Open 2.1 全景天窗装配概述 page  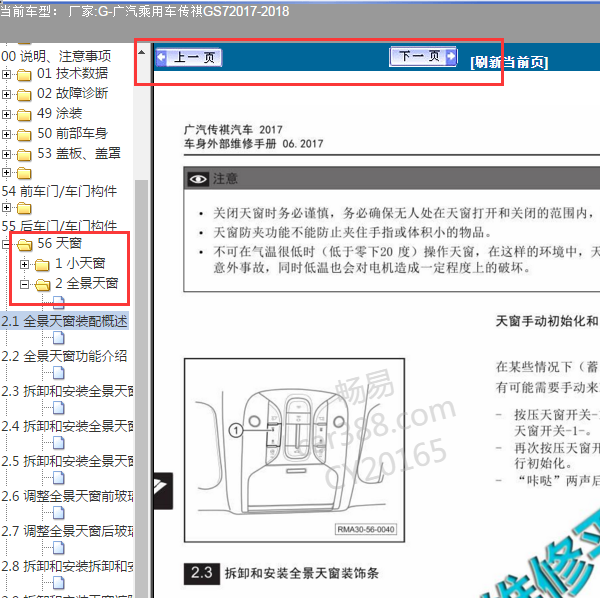tap(64, 321)
